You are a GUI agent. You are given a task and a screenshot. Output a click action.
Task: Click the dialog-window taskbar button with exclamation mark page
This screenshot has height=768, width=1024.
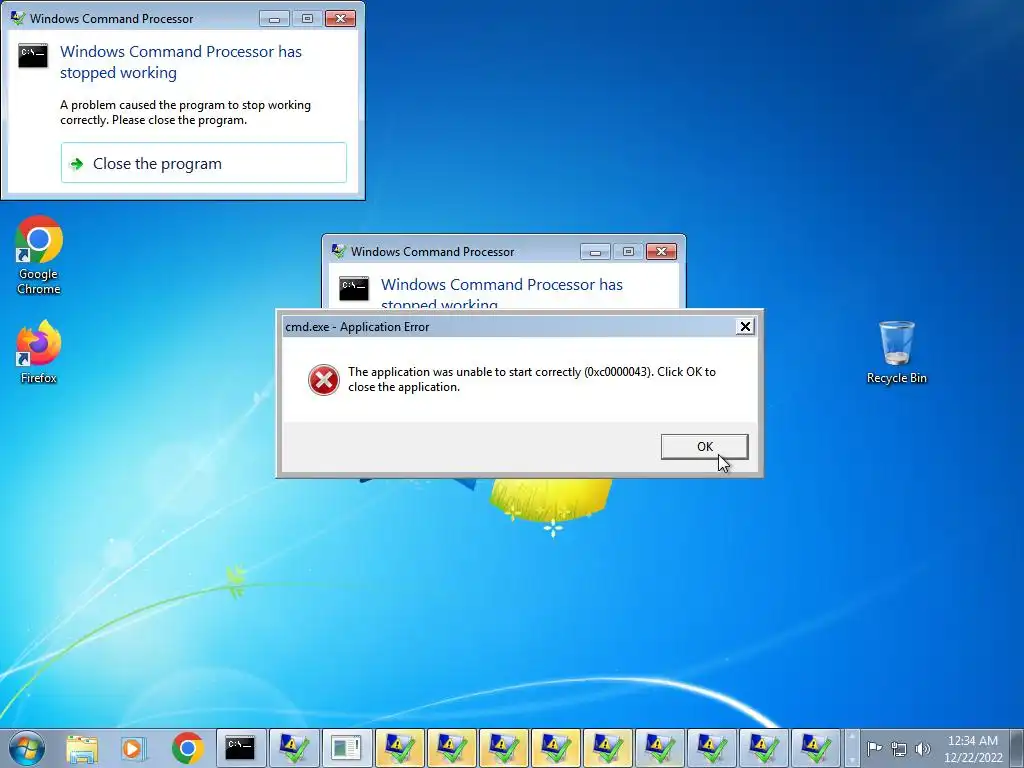coord(346,748)
